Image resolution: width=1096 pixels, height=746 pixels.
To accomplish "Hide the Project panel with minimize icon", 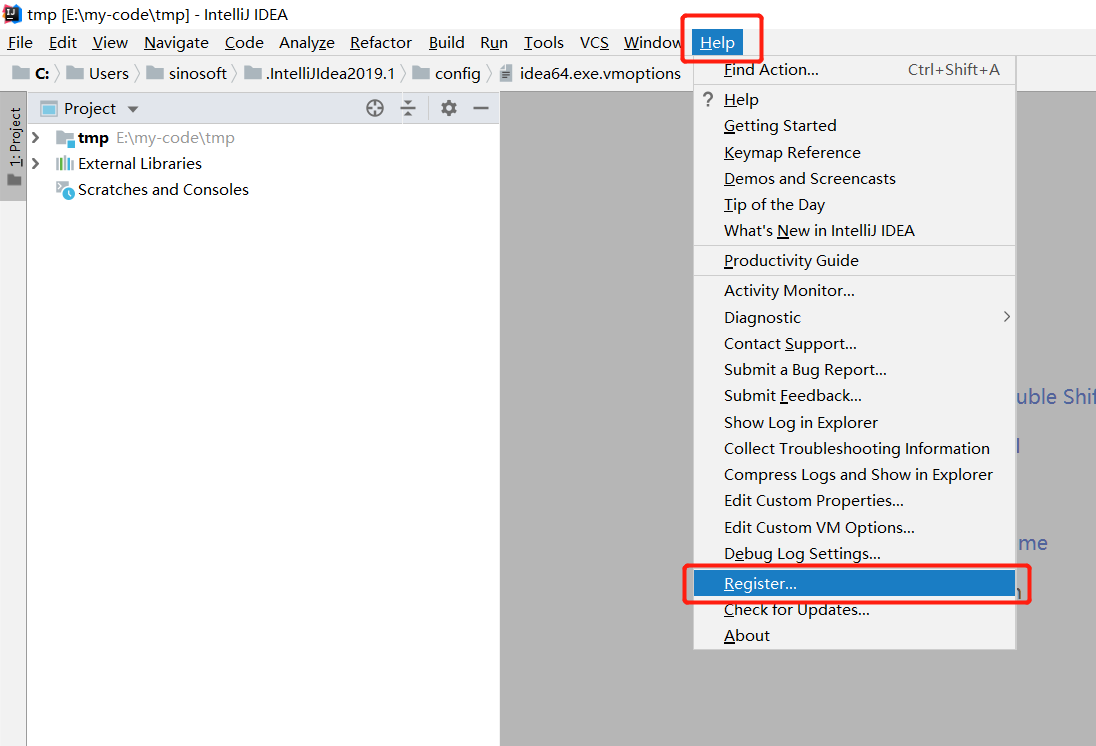I will point(481,108).
